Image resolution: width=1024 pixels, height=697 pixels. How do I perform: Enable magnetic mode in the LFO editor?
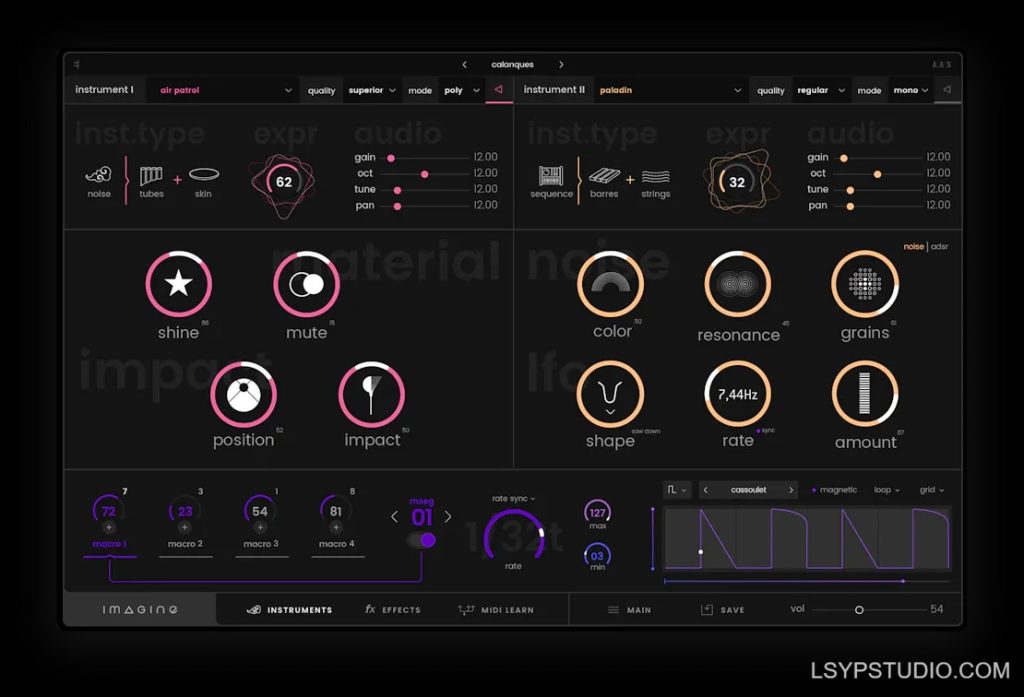[x=836, y=490]
